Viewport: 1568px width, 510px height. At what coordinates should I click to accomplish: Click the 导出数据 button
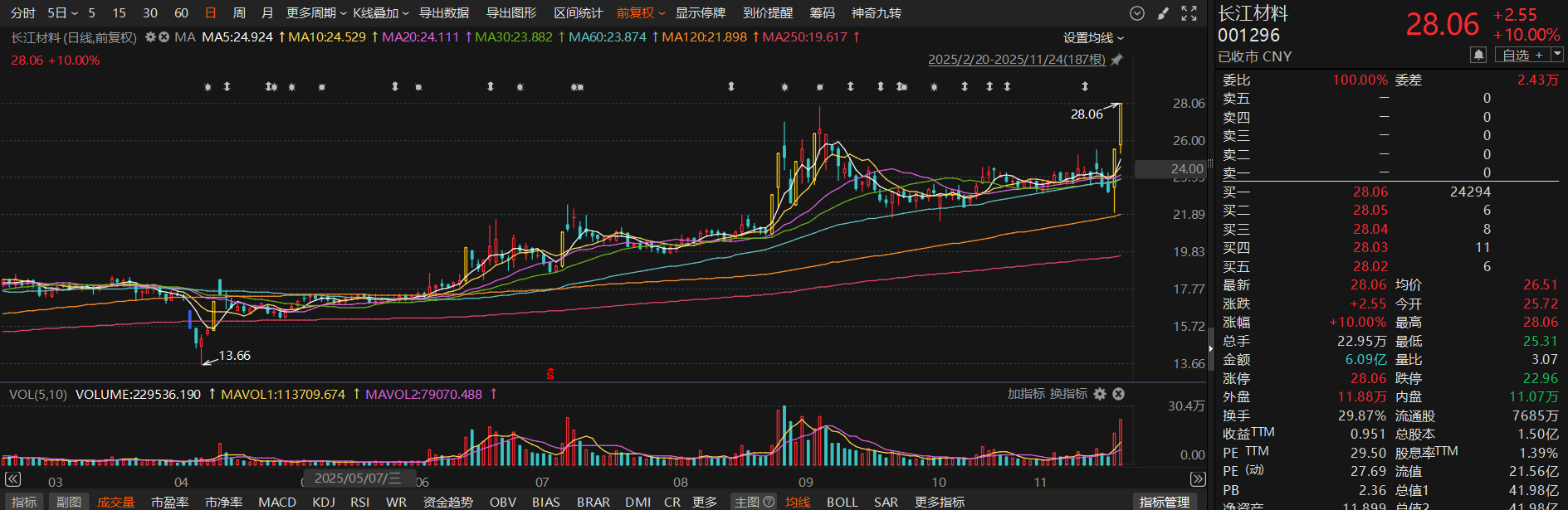click(x=444, y=13)
